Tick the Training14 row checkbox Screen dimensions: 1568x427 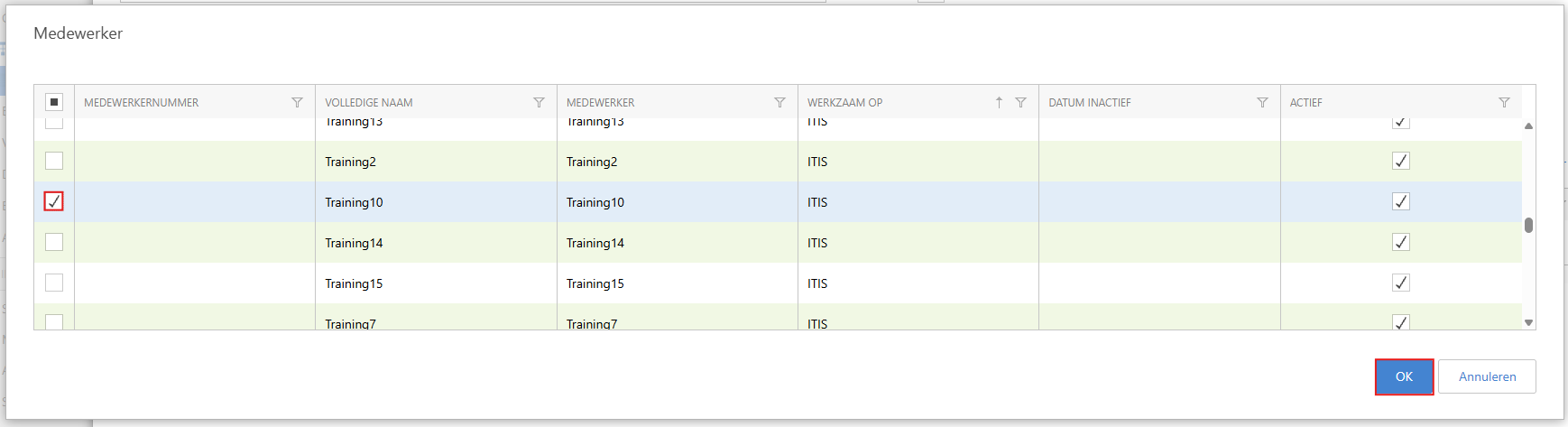54,242
